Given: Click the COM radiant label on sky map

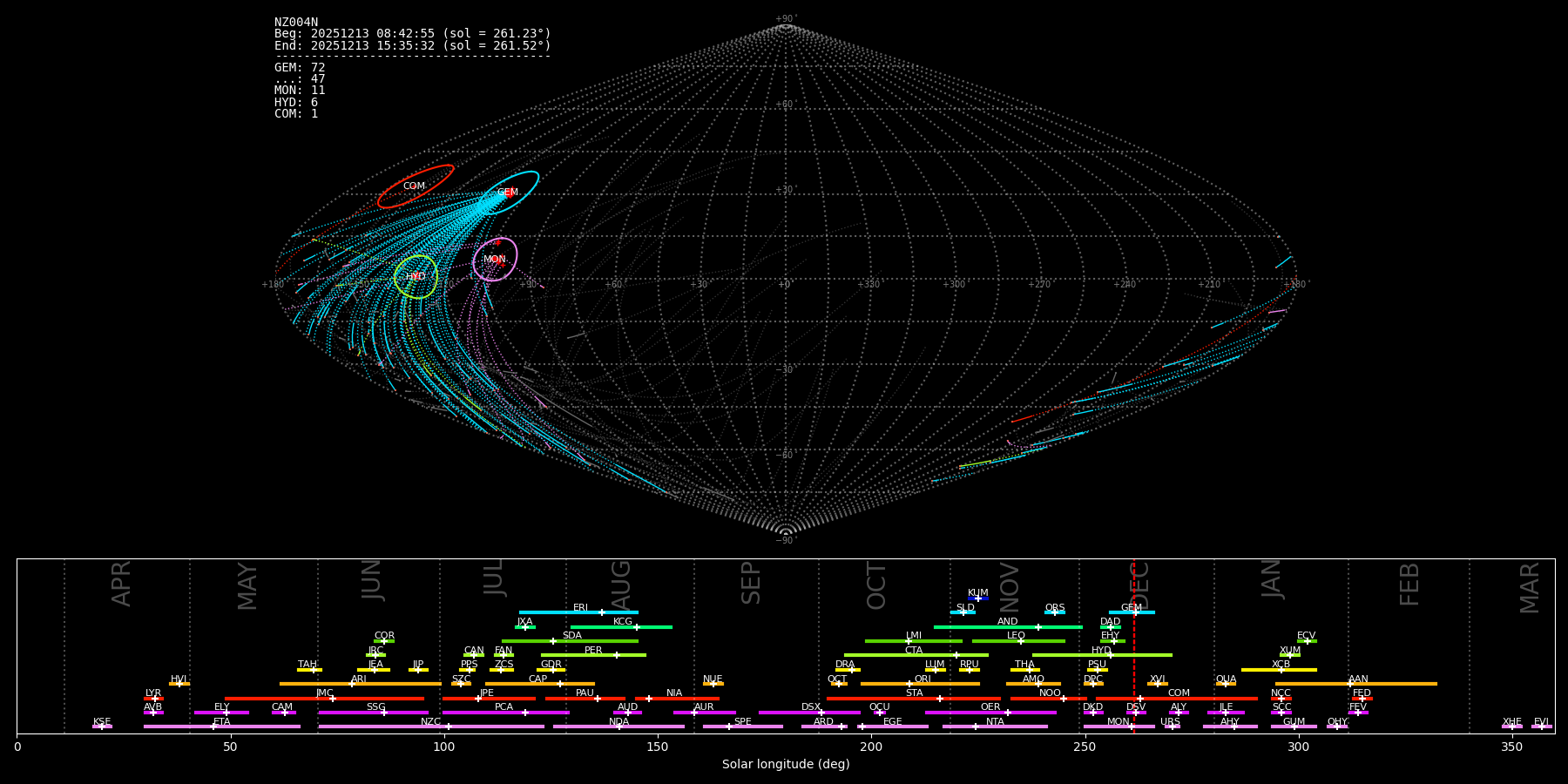Looking at the screenshot, I should click(414, 186).
